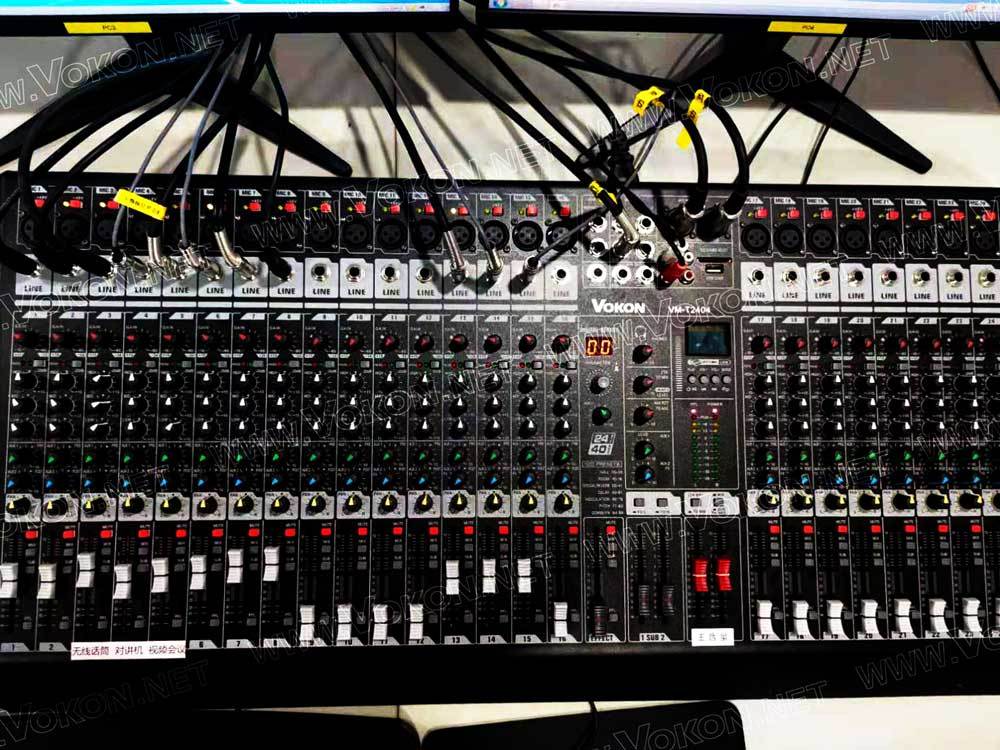This screenshot has width=1000, height=750.
Task: Tap the VOKON brand logo
Action: 618,307
